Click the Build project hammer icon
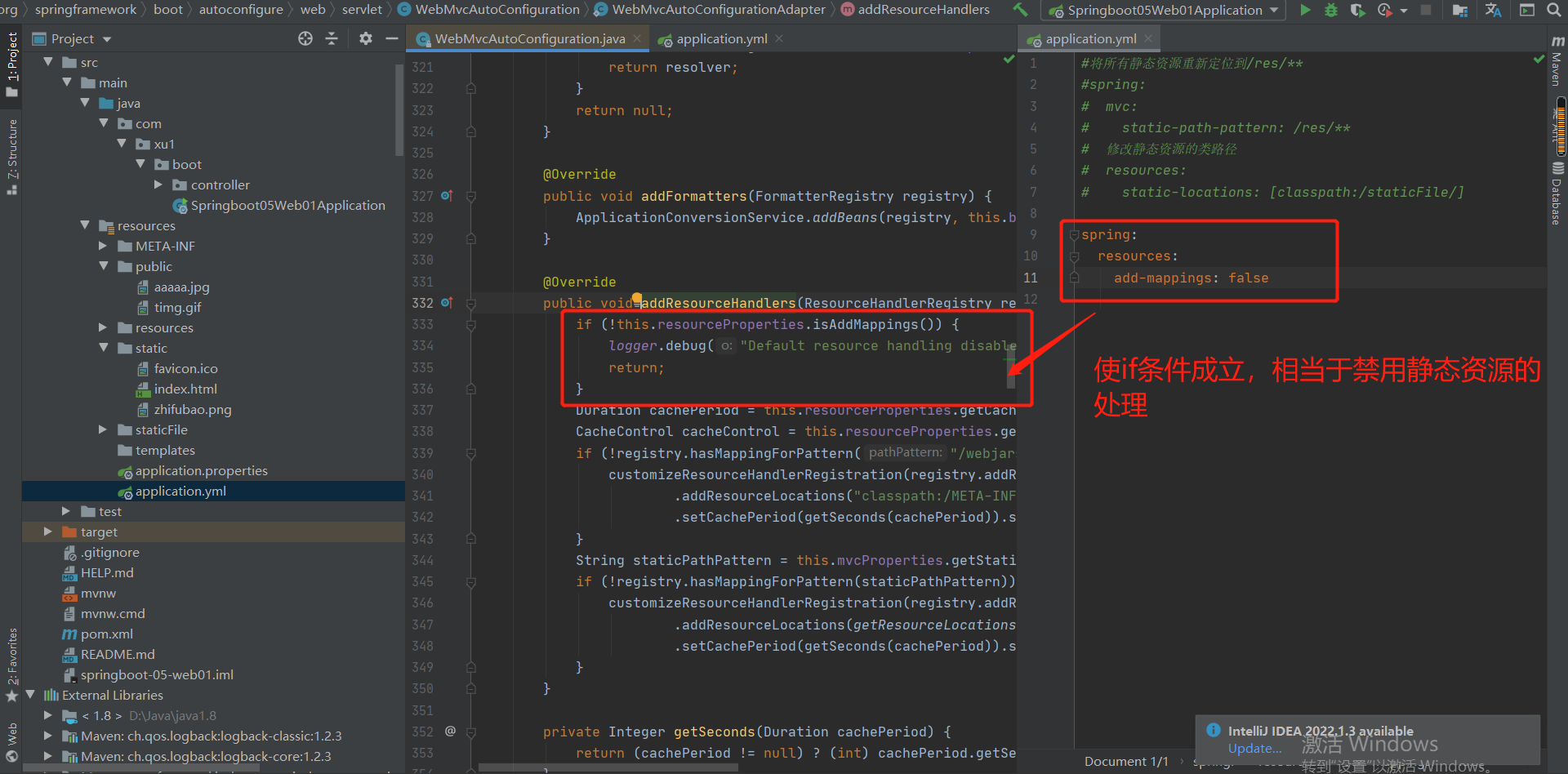 1020,10
